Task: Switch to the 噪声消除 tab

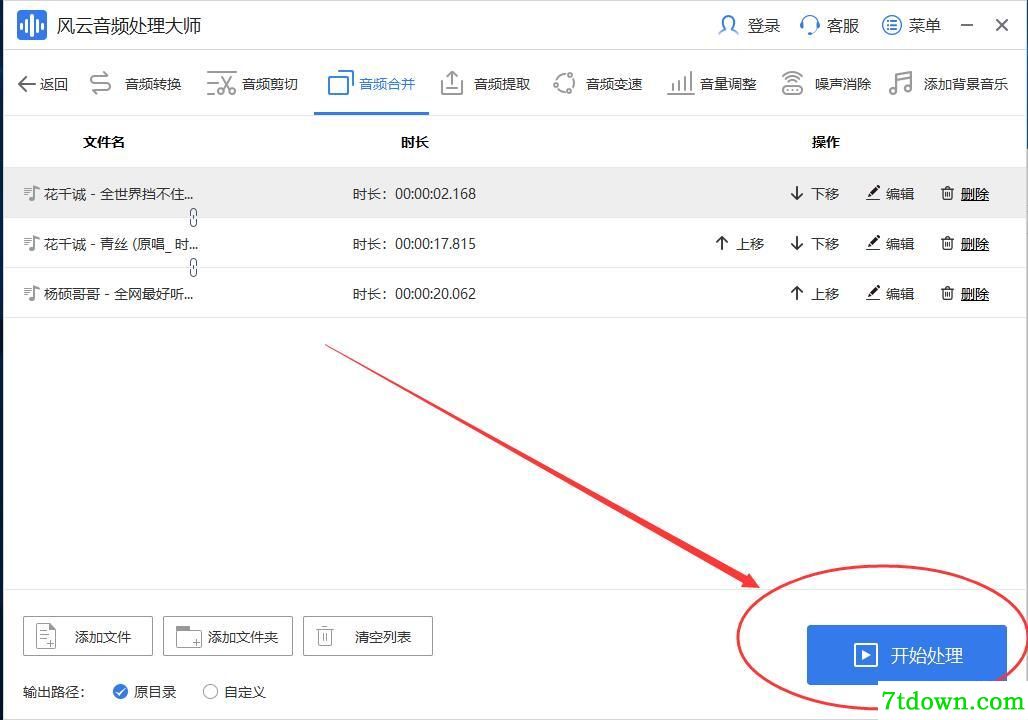Action: click(x=826, y=84)
